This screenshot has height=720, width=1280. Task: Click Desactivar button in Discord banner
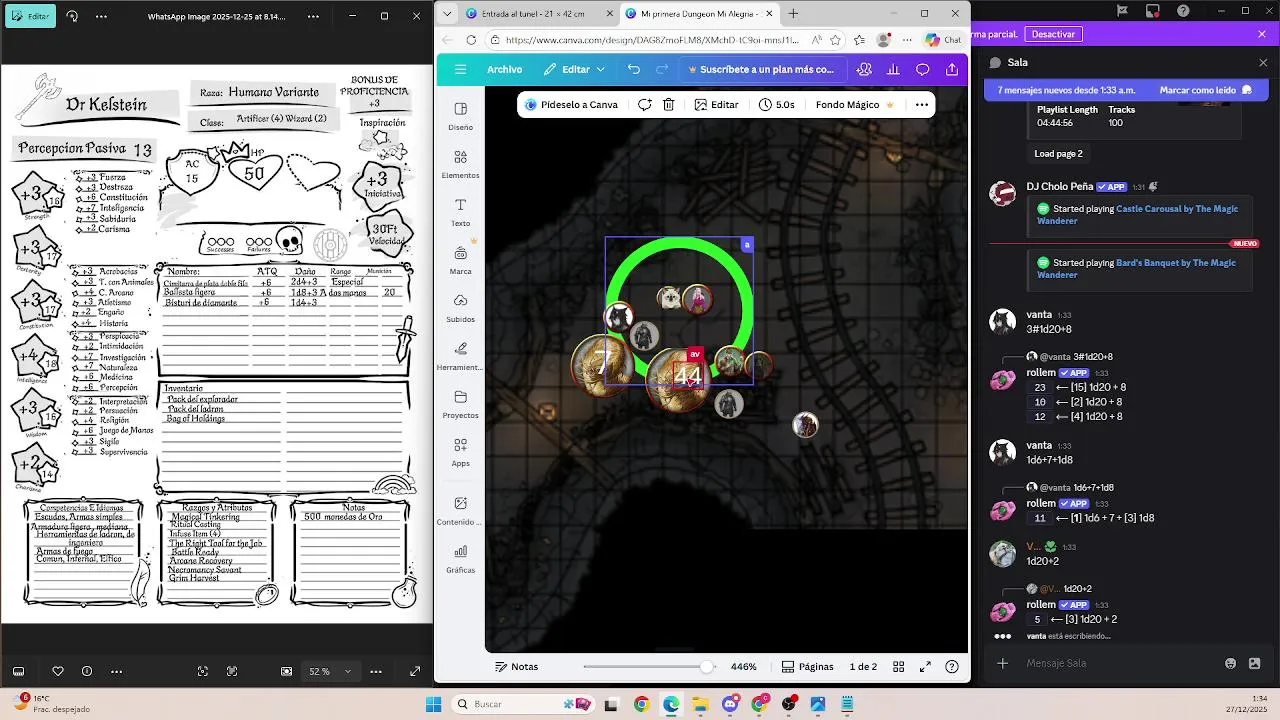click(x=1053, y=34)
